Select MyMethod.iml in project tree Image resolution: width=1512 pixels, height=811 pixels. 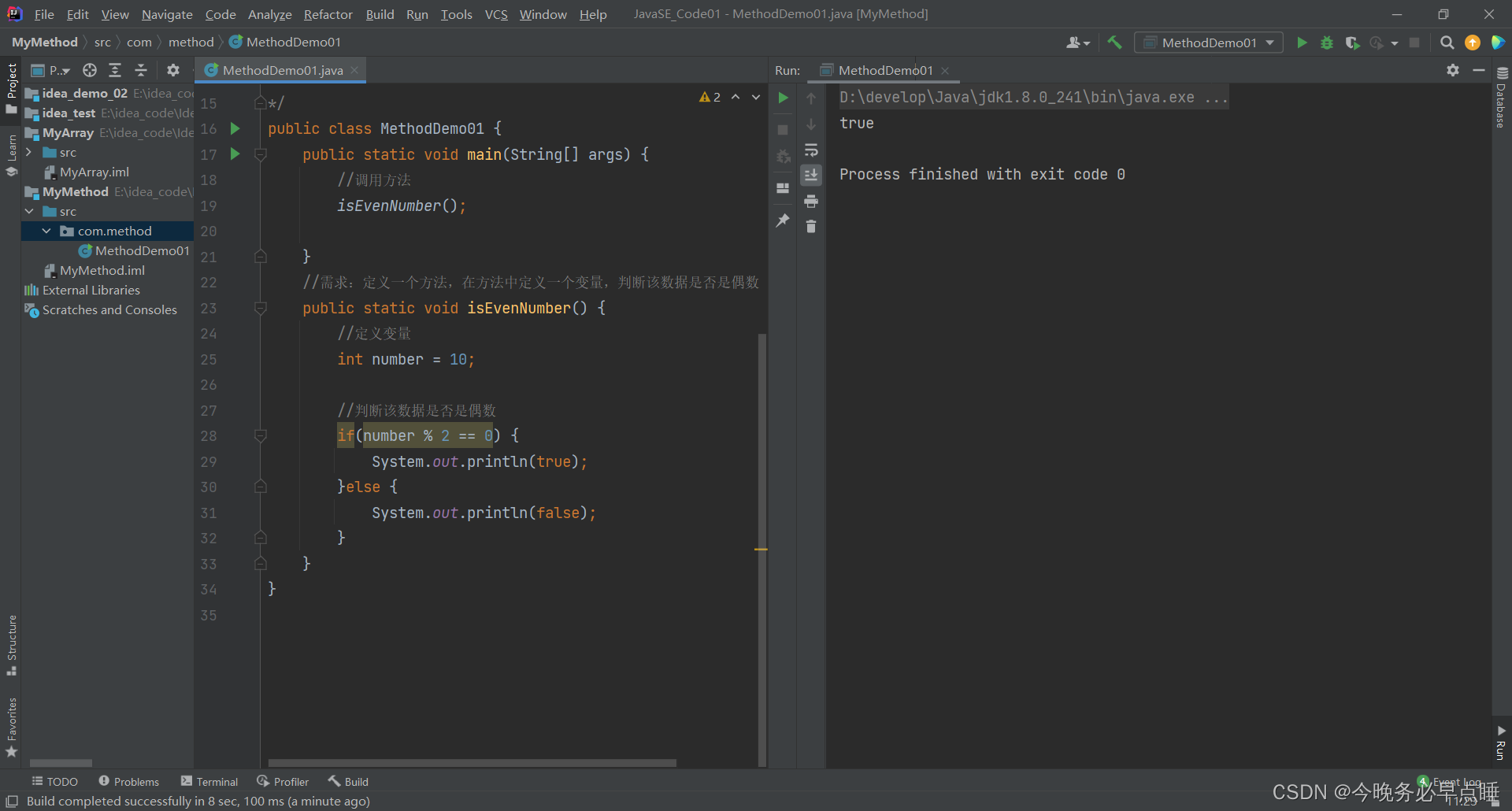(x=94, y=270)
